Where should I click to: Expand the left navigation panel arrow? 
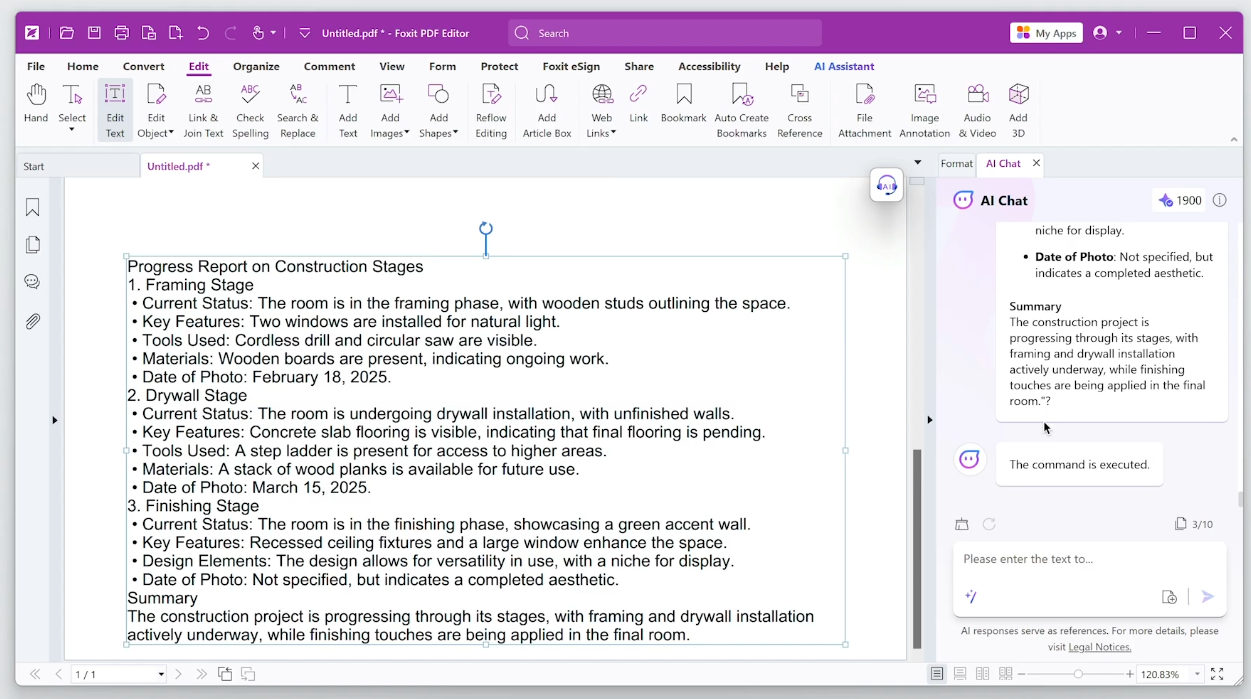[x=54, y=420]
